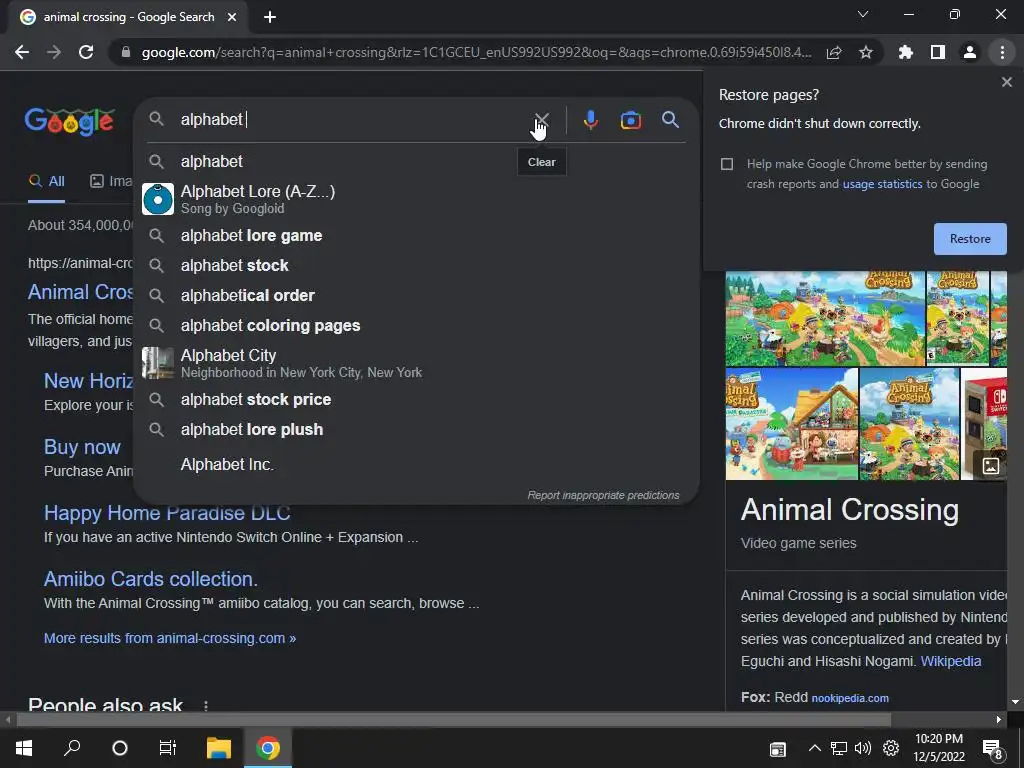Open Animal Crossing house thumbnail image
This screenshot has width=1024, height=768.
coord(792,424)
